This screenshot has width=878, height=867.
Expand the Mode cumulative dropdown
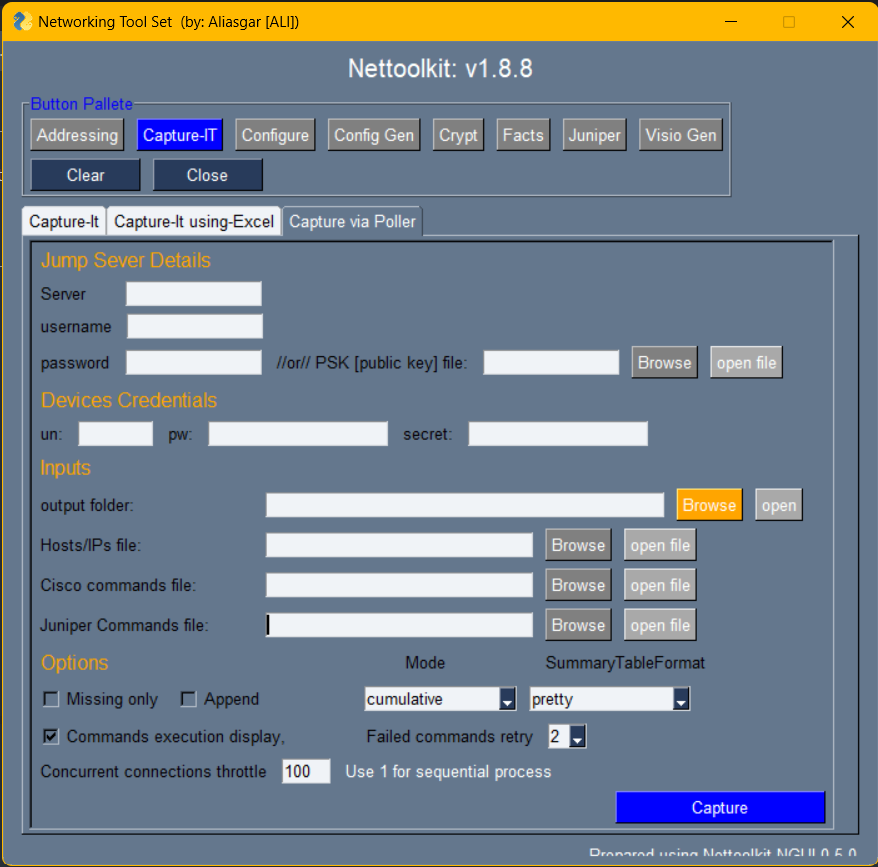click(507, 699)
